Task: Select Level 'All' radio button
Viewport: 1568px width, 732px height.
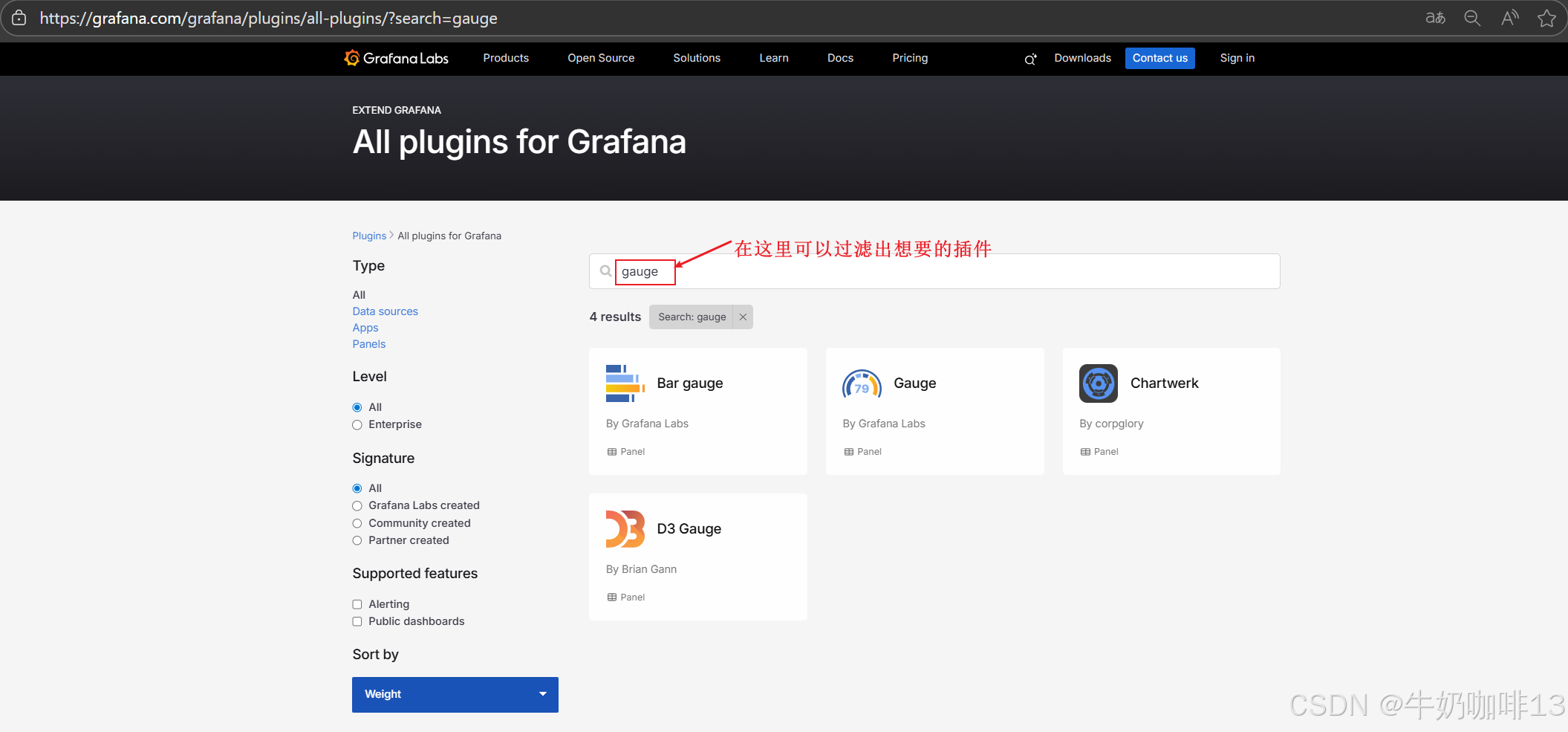Action: pos(357,407)
